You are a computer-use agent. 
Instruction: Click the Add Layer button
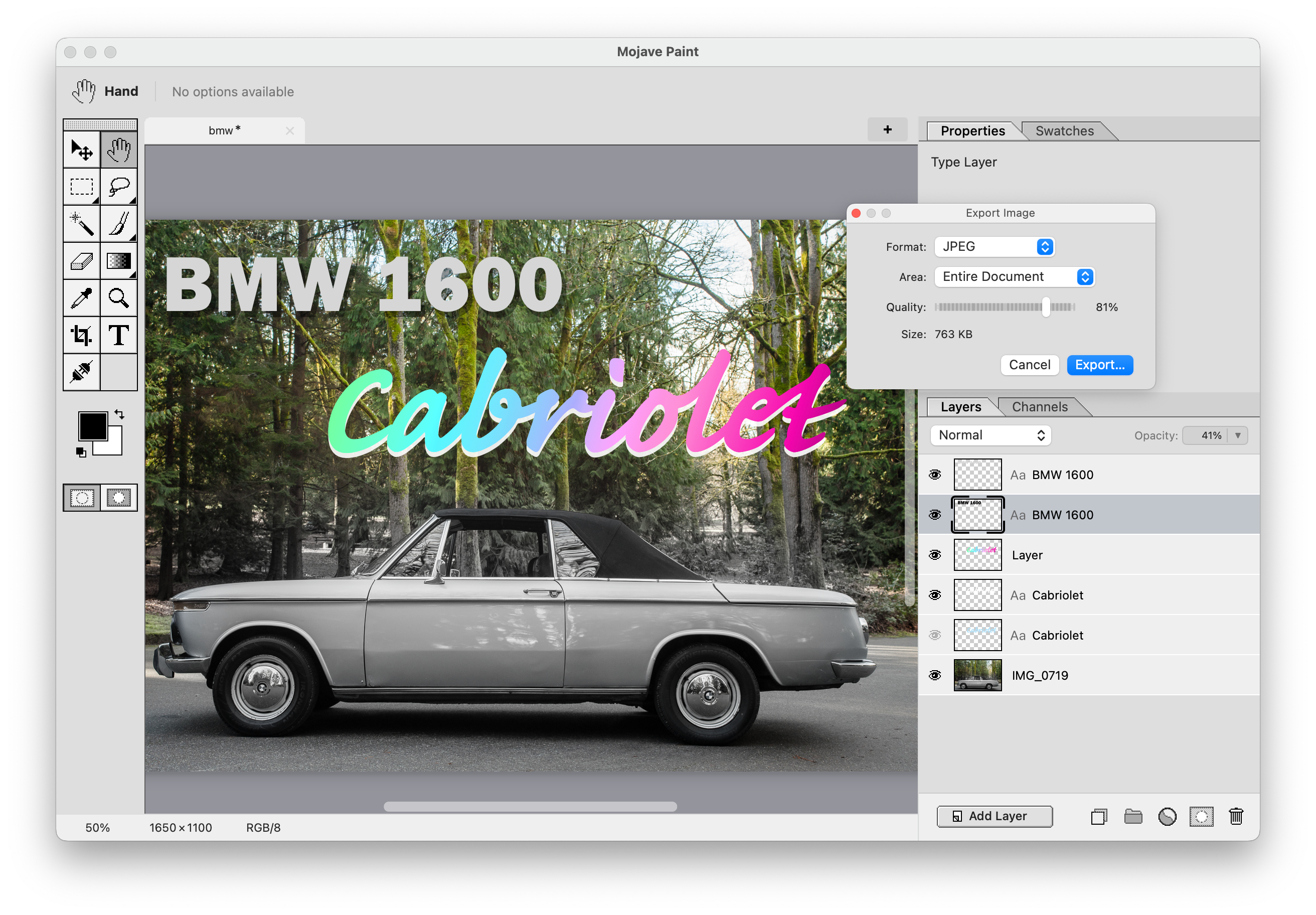[995, 816]
